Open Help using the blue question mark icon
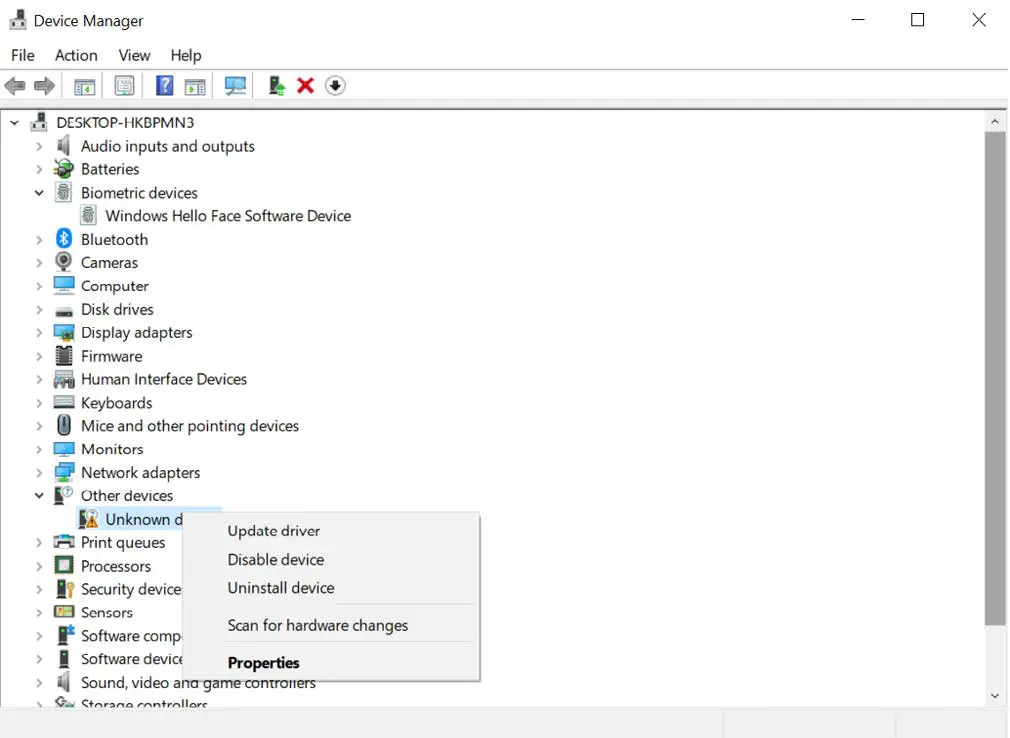Image resolution: width=1010 pixels, height=738 pixels. click(164, 85)
